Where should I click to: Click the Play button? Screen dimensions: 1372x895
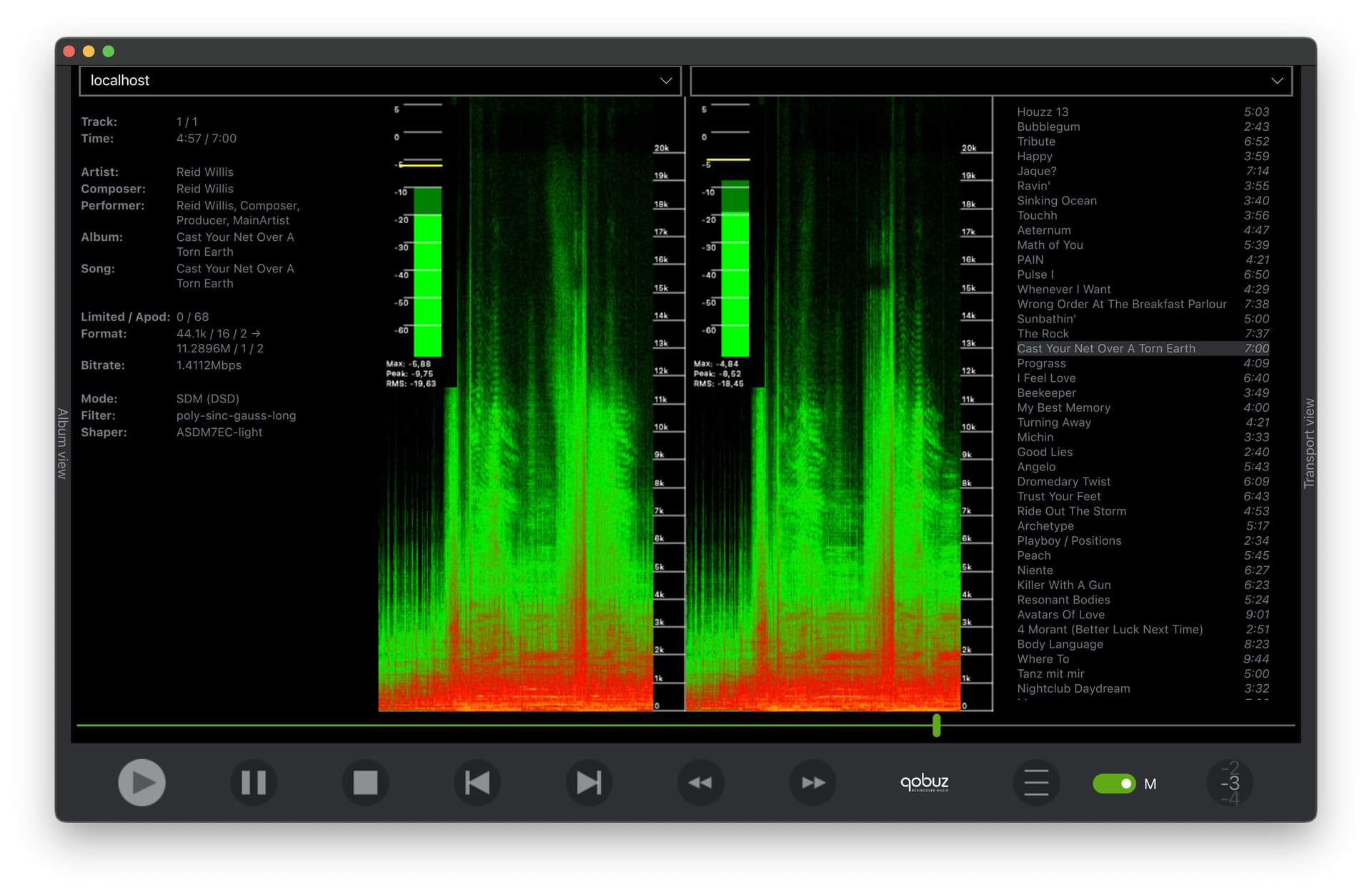click(x=141, y=783)
